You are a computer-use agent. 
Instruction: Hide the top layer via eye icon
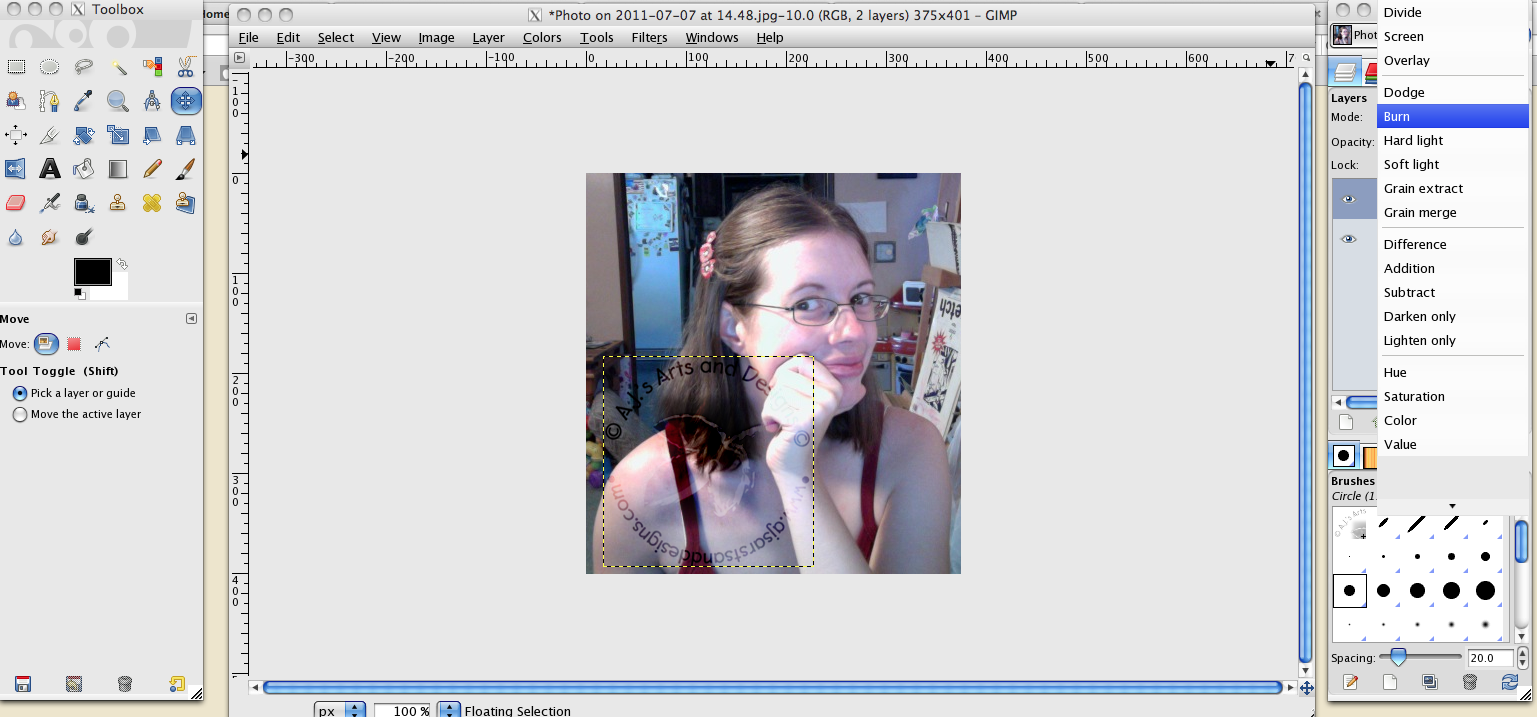[1349, 199]
